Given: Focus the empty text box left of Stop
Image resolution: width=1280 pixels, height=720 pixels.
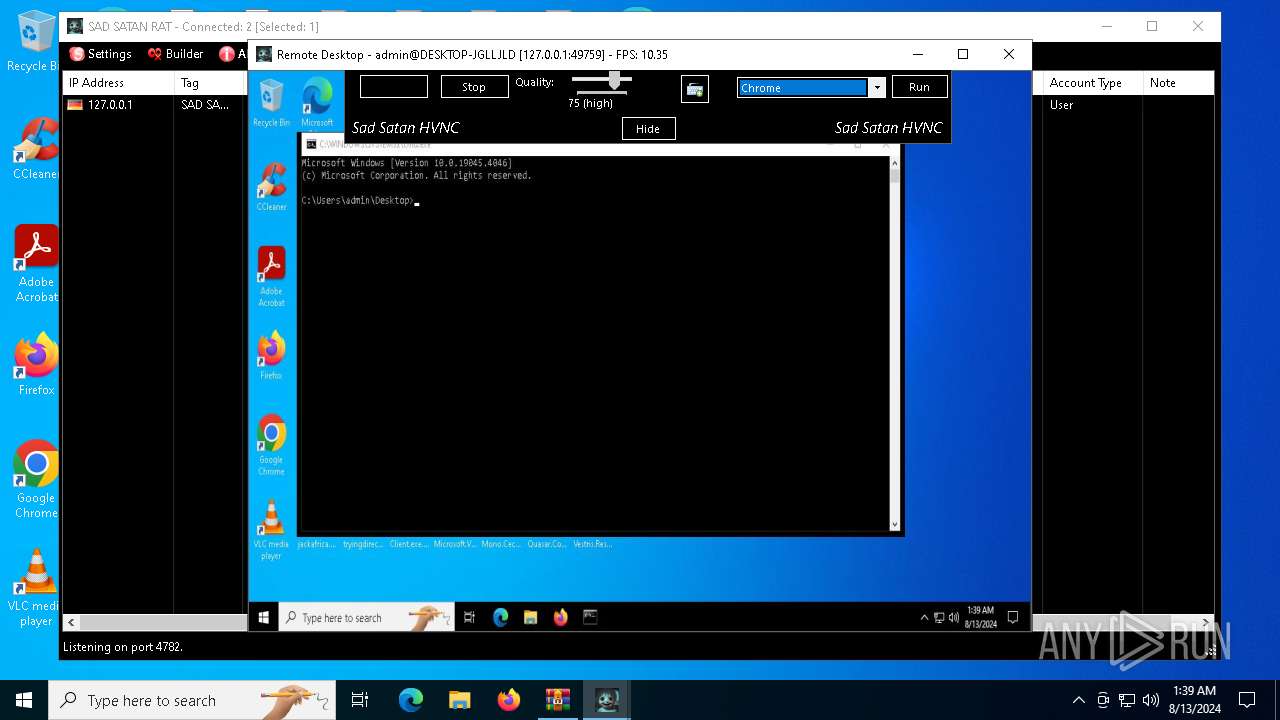Looking at the screenshot, I should click(394, 87).
